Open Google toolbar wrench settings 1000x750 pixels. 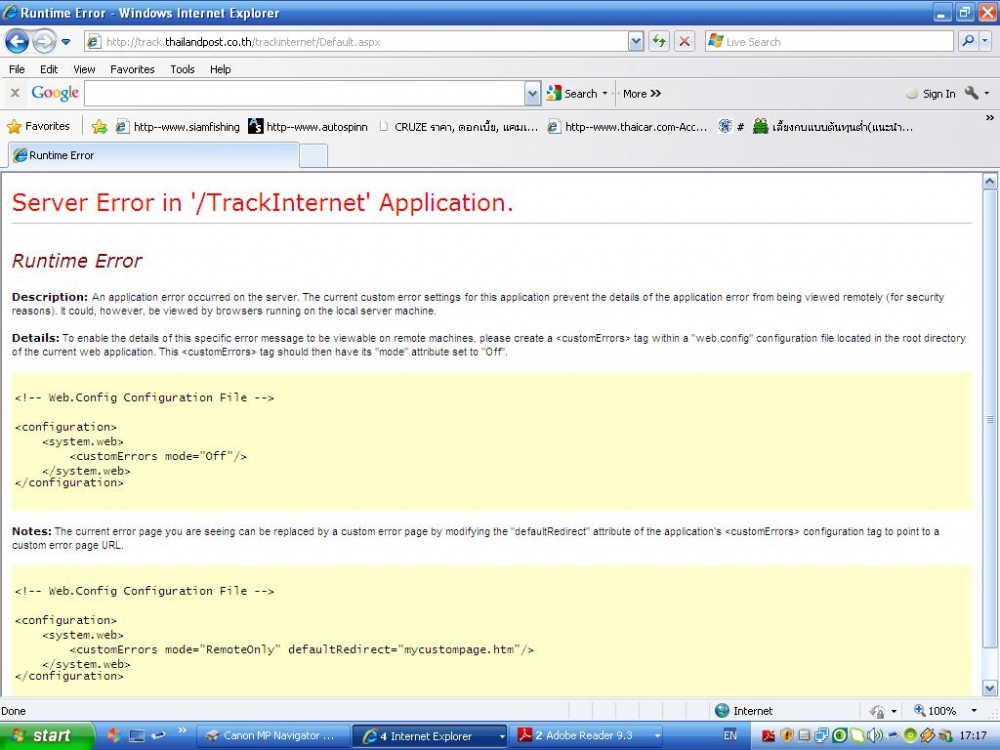971,93
